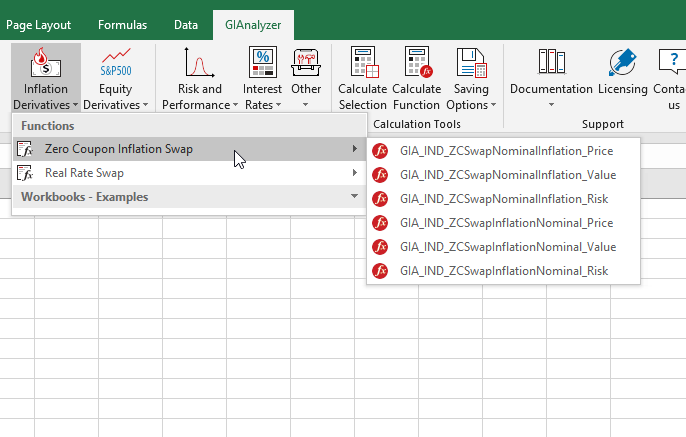Click the fx sheet icon beside Zero Coupon Inflation Swap
The width and height of the screenshot is (686, 437).
(25, 149)
